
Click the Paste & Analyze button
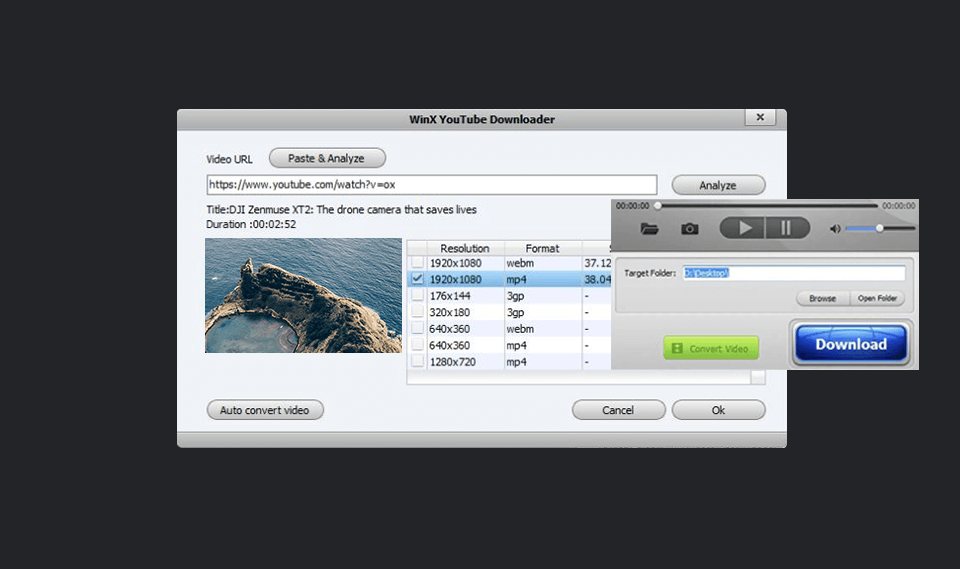coord(327,158)
